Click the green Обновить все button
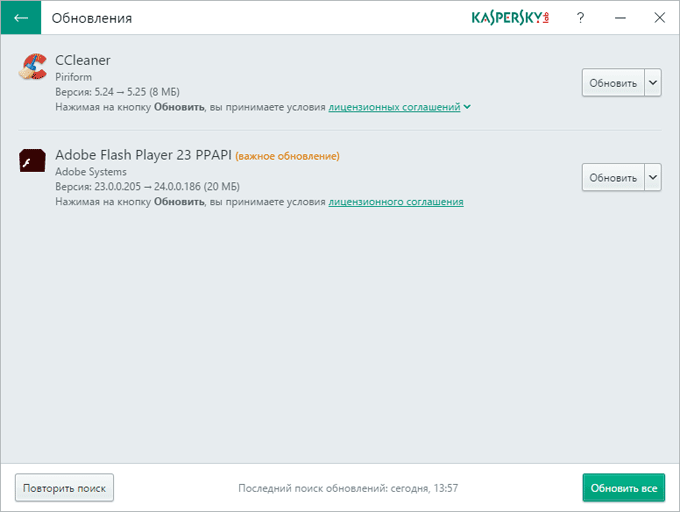680x512 pixels. pos(624,488)
